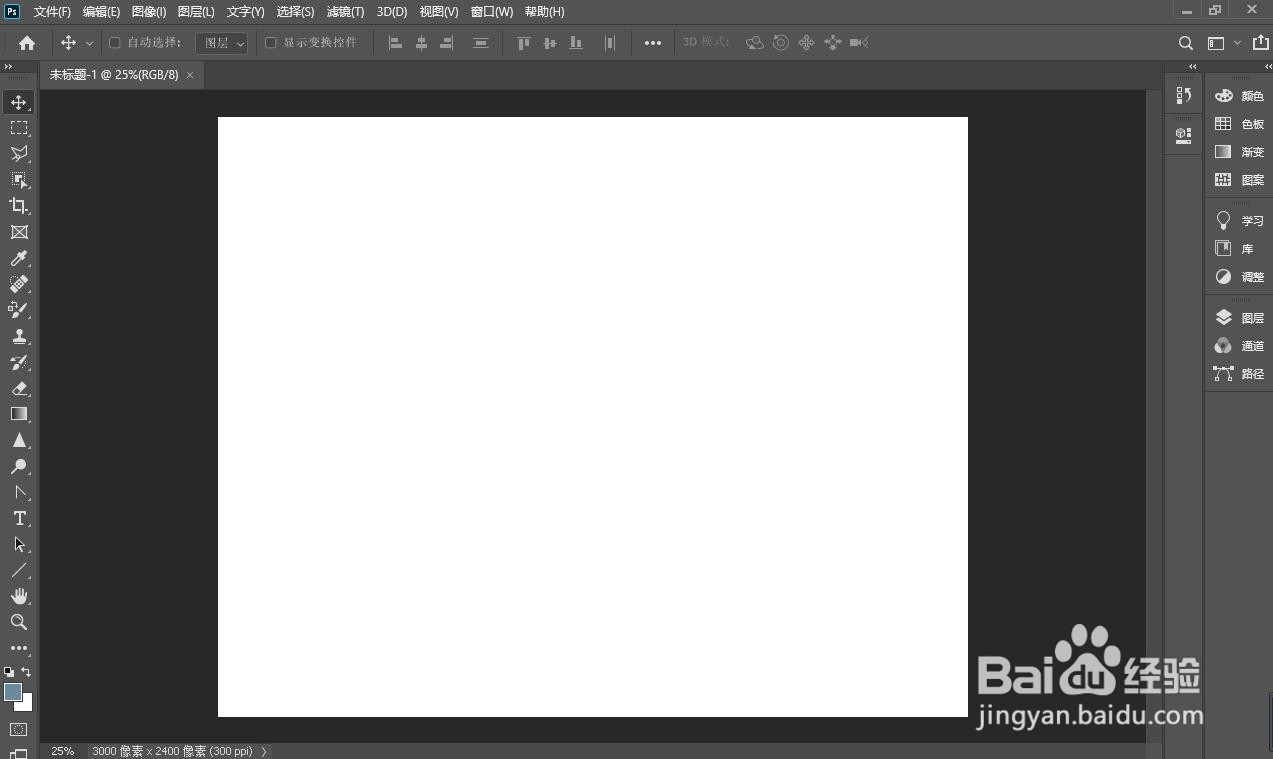Align horizontal centers icon
The width and height of the screenshot is (1273, 759).
point(421,43)
